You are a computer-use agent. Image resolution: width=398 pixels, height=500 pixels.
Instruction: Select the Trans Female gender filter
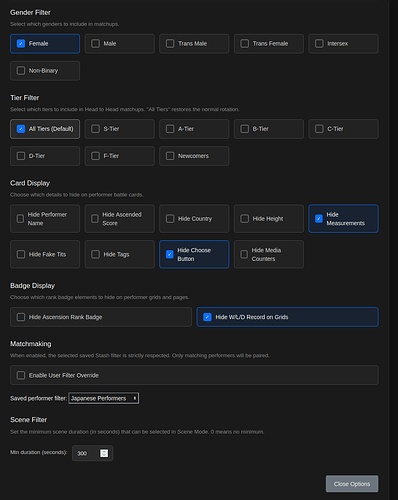245,44
